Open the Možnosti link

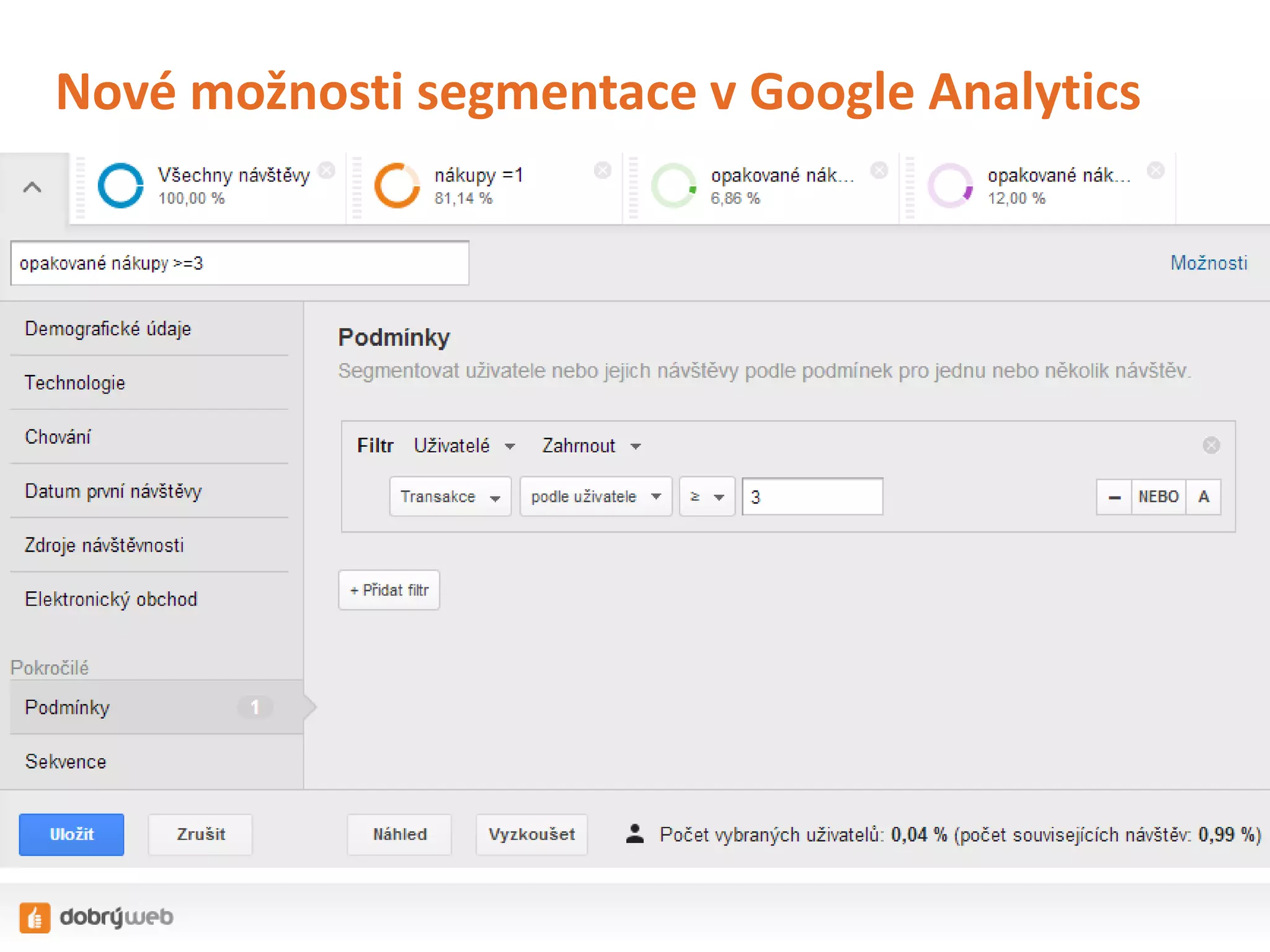coord(1209,263)
